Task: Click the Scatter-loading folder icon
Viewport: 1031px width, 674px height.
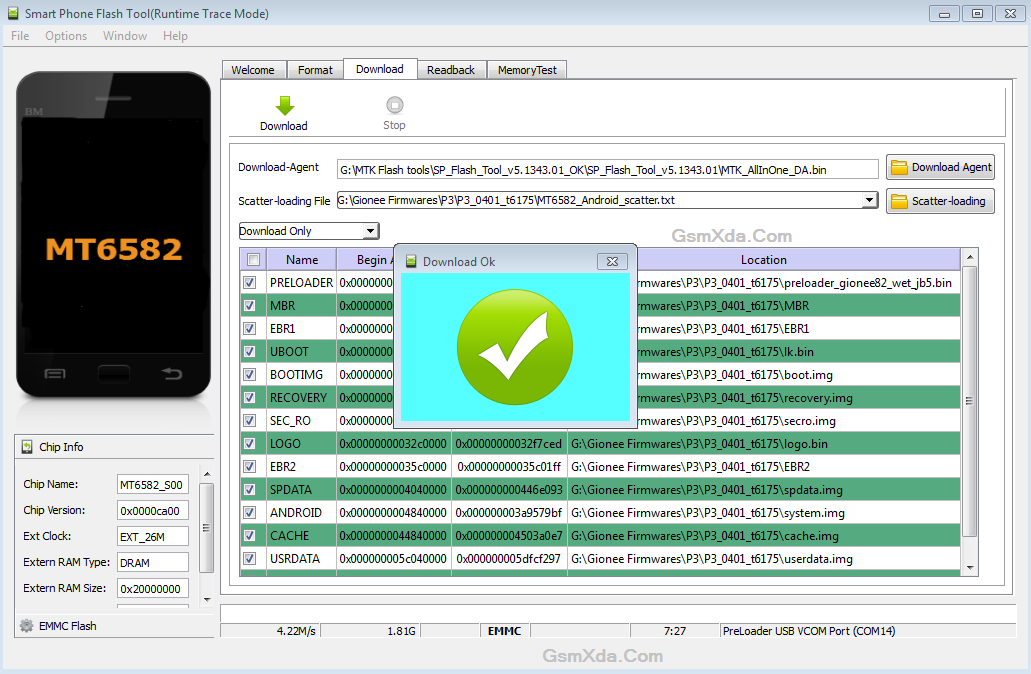Action: [899, 201]
